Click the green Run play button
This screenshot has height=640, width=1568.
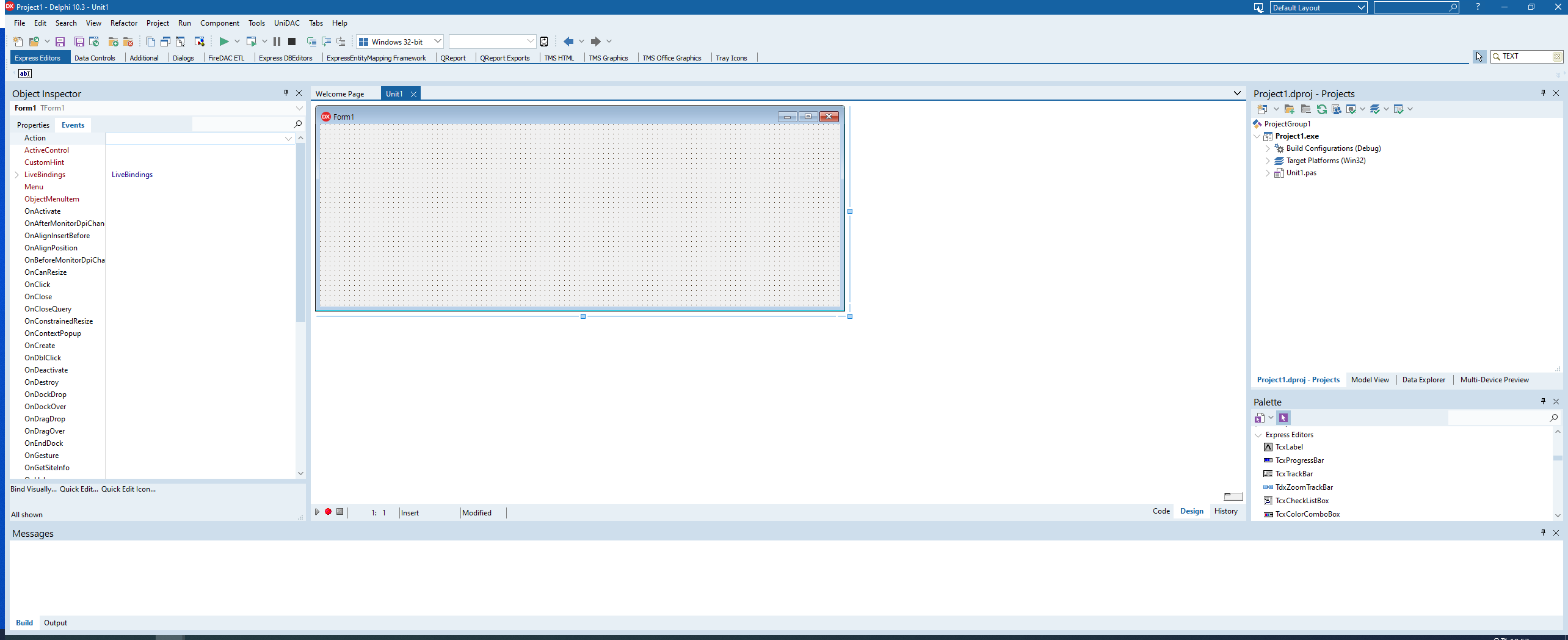click(x=223, y=42)
